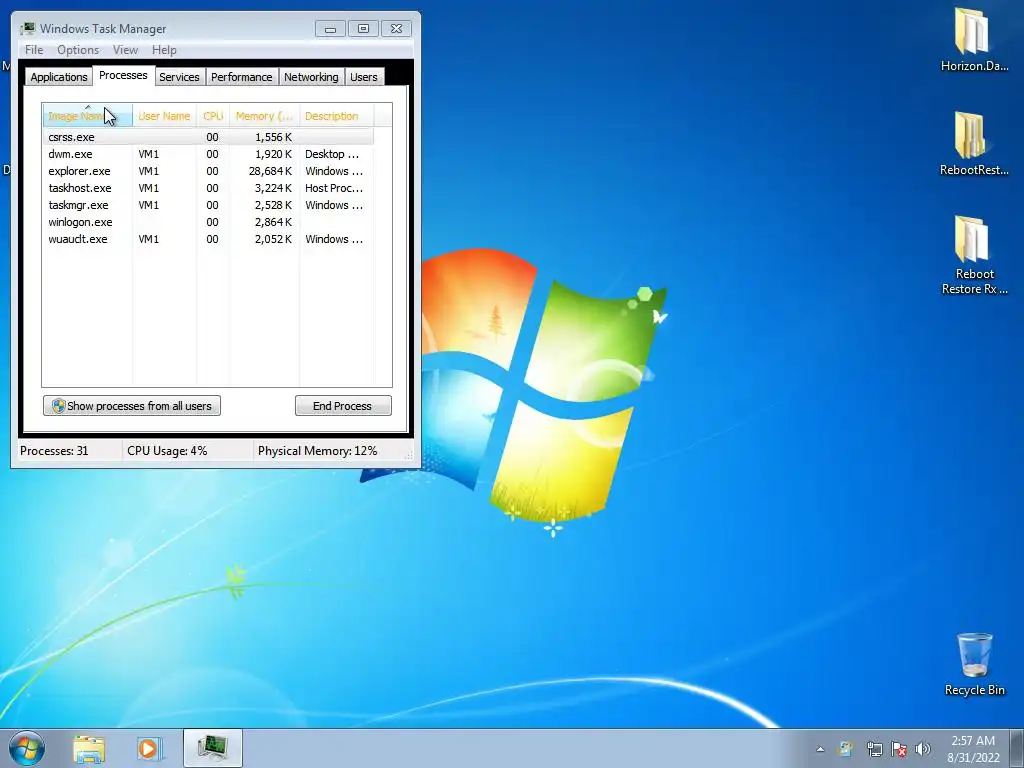Select the winlogon.exe process
1024x768 pixels.
208,222
